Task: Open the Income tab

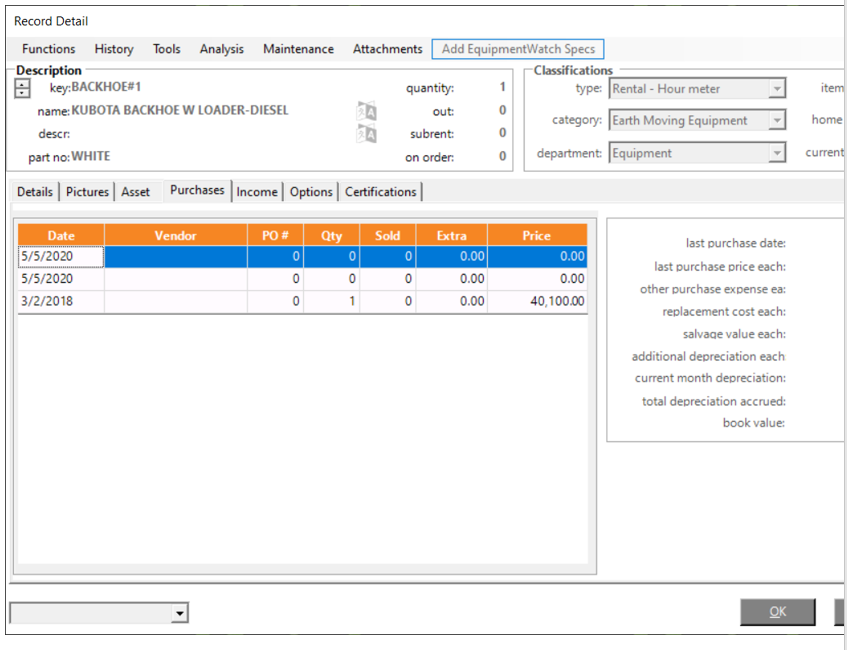Action: [257, 192]
